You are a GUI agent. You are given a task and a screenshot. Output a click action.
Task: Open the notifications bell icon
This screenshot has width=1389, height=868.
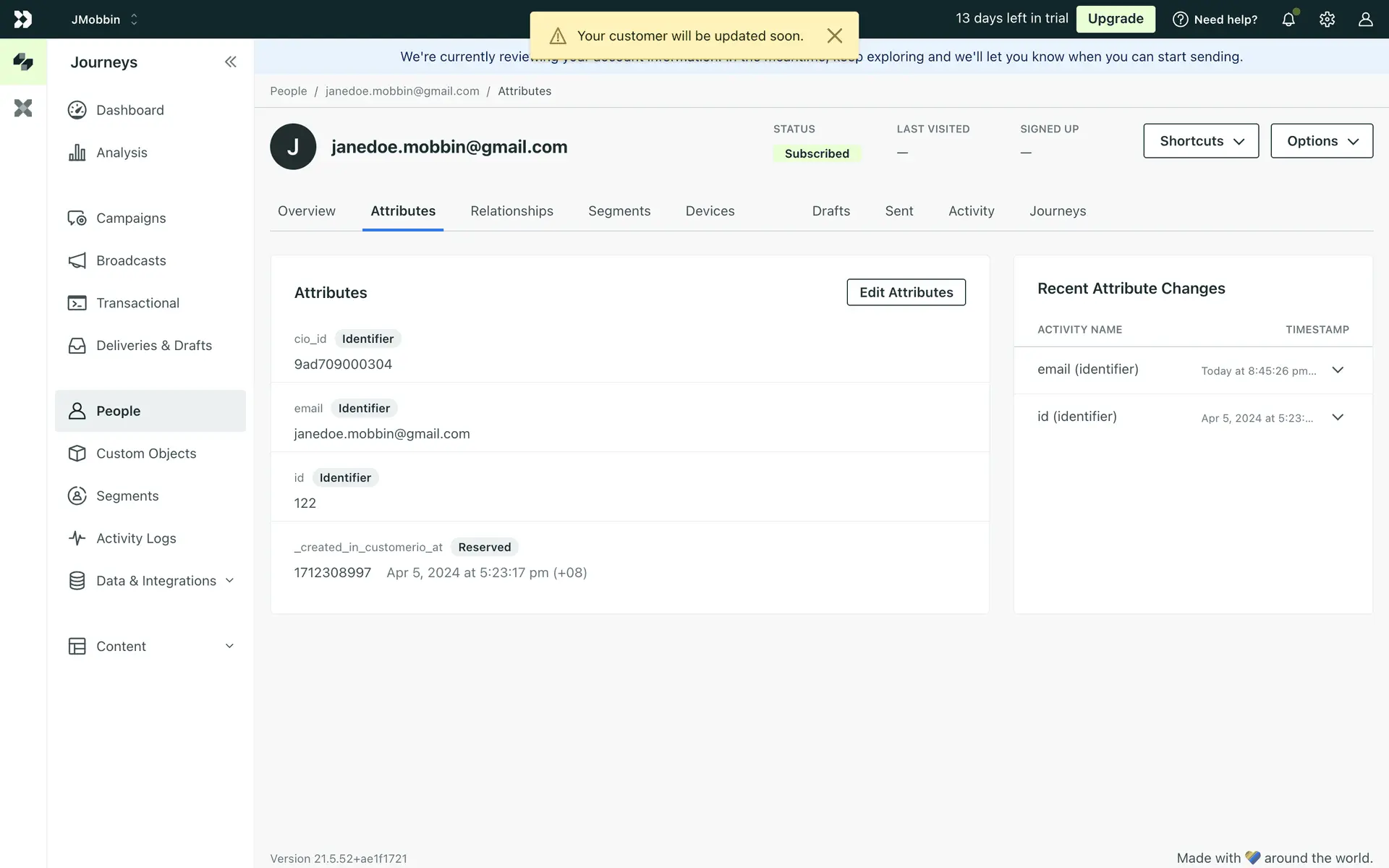tap(1288, 20)
